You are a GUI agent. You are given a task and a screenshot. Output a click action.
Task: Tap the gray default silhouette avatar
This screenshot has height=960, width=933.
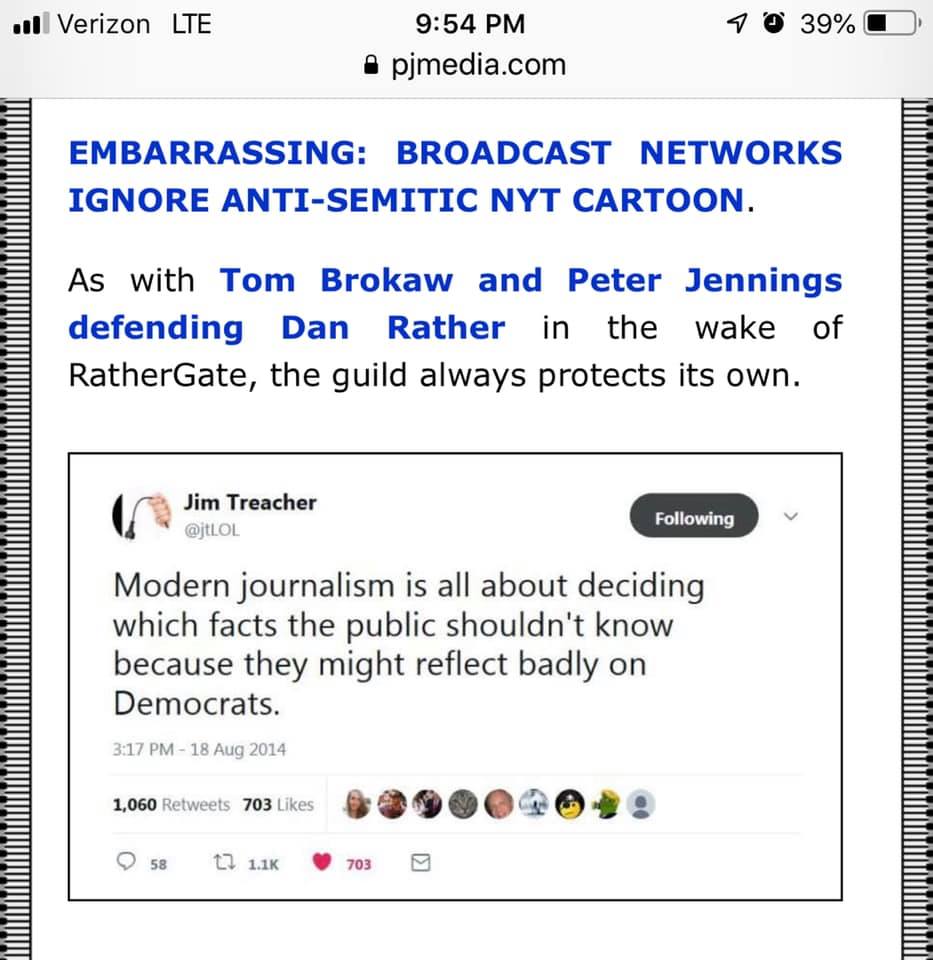pos(640,804)
